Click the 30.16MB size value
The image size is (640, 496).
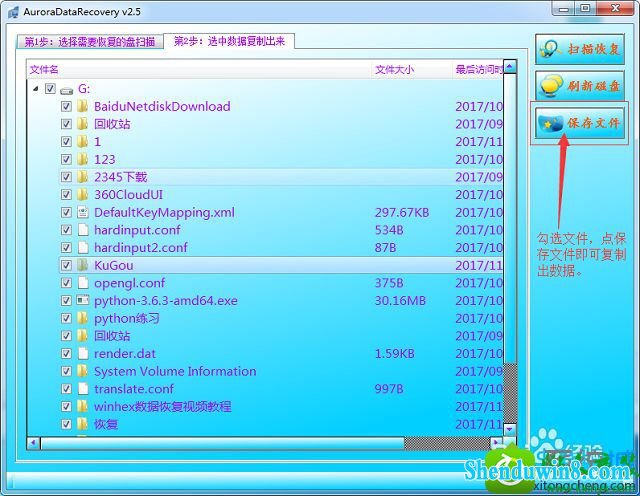[x=400, y=300]
